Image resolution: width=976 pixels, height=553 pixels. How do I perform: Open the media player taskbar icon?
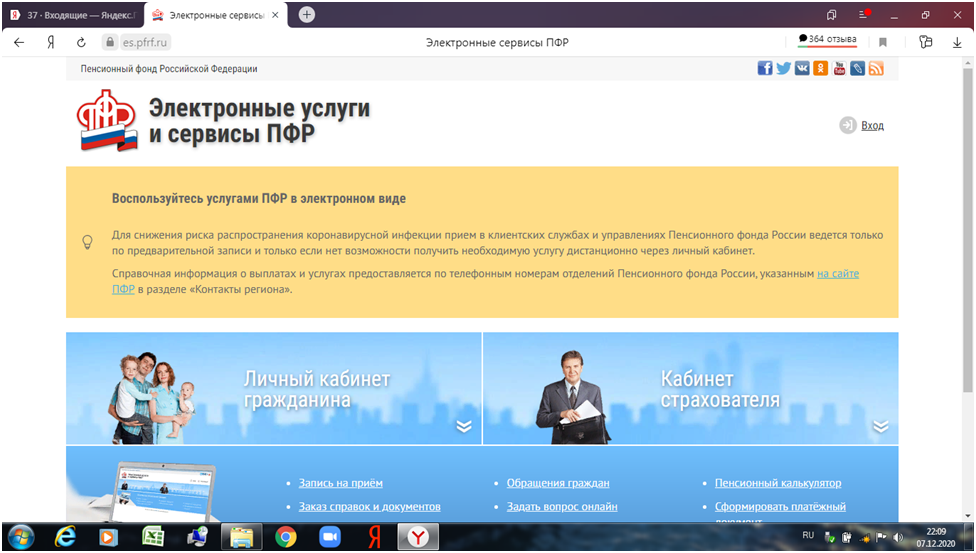[109, 537]
